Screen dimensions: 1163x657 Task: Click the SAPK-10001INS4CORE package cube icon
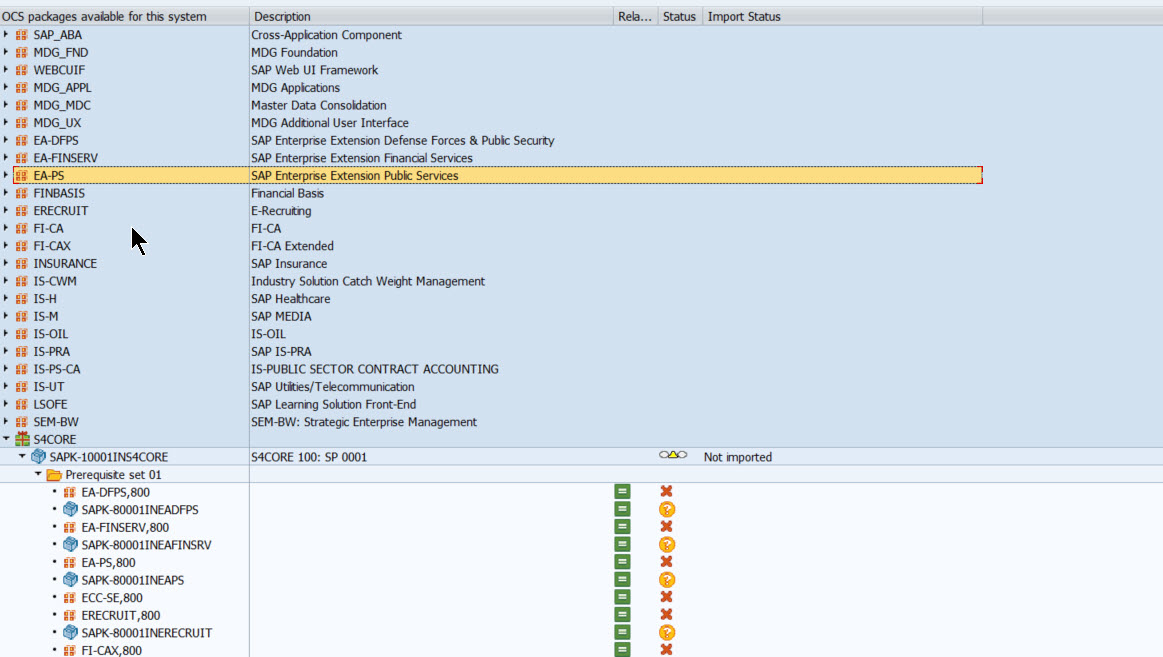click(38, 457)
